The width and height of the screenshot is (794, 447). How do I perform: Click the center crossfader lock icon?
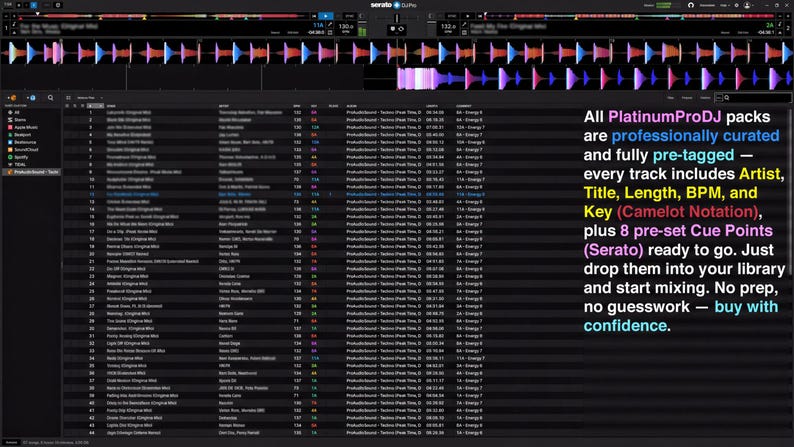392,29
